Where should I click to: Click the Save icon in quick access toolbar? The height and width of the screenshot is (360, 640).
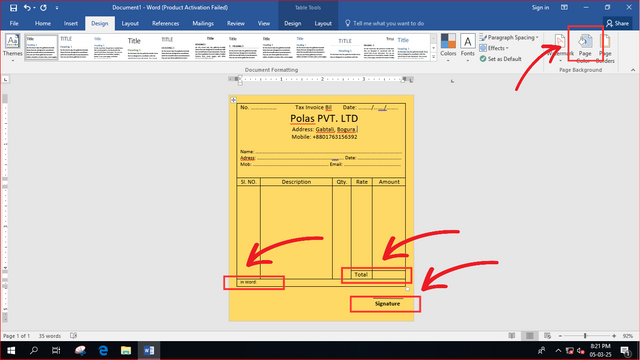13,7
